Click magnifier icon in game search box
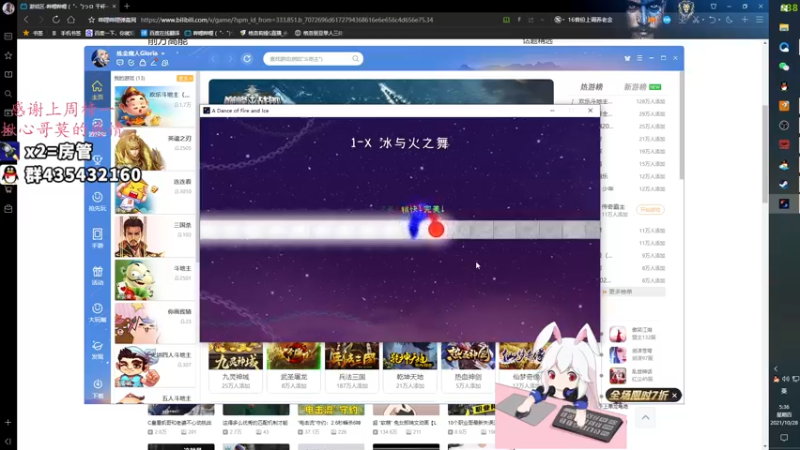The image size is (800, 450). pos(355,59)
